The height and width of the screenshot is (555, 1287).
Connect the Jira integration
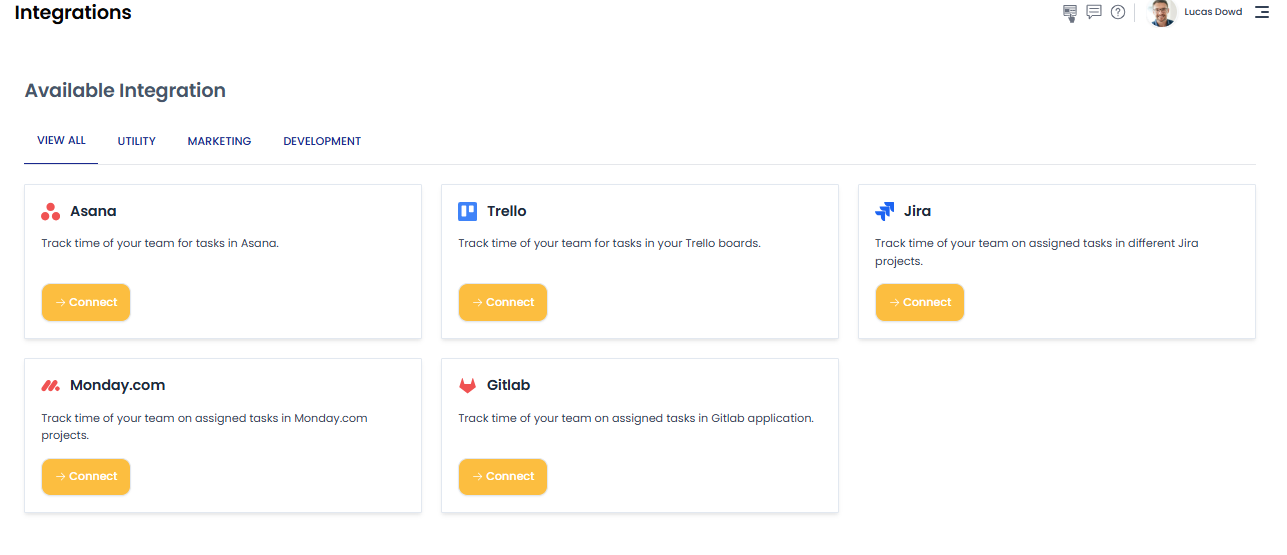click(x=920, y=303)
